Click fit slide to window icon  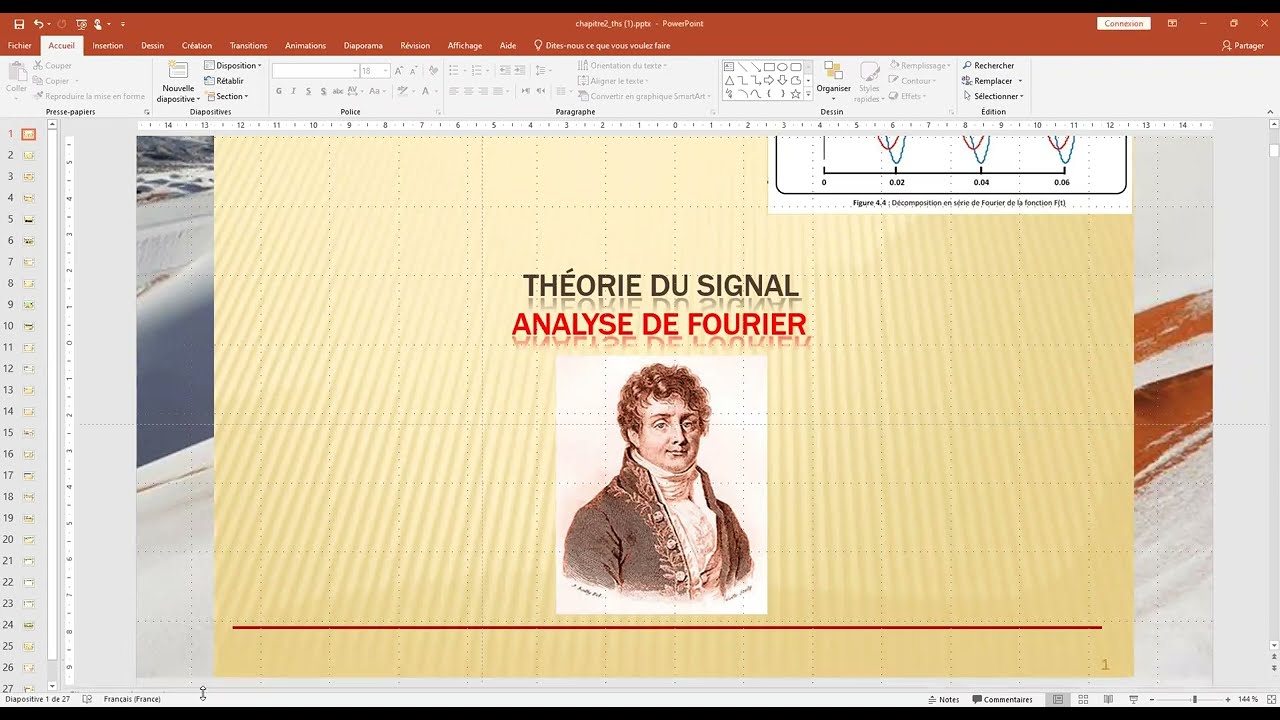1271,699
